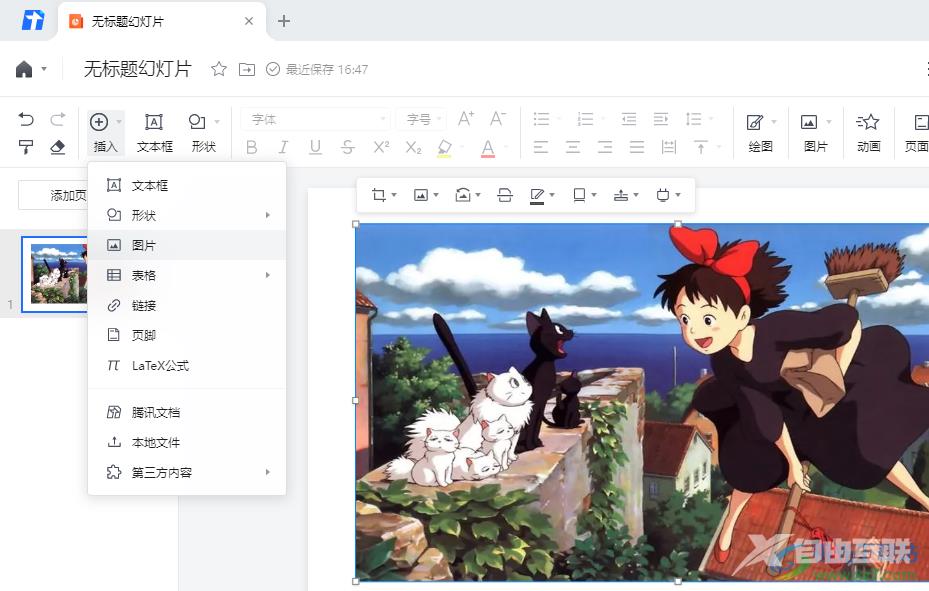Viewport: 929px width, 591px height.
Task: Open the 字号 font size dropdown
Action: coord(421,119)
